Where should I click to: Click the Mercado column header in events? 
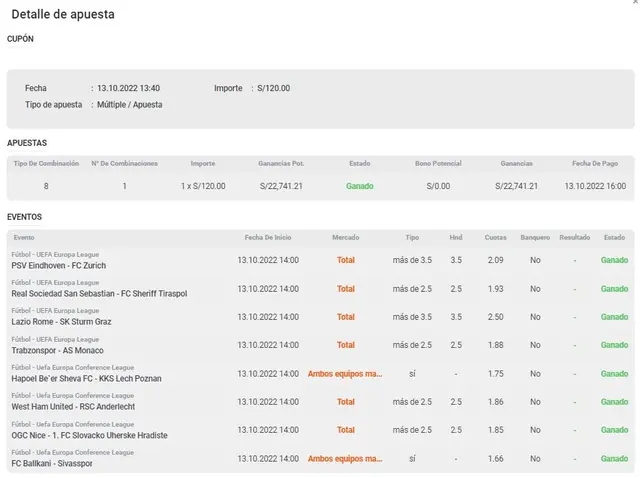(x=345, y=237)
